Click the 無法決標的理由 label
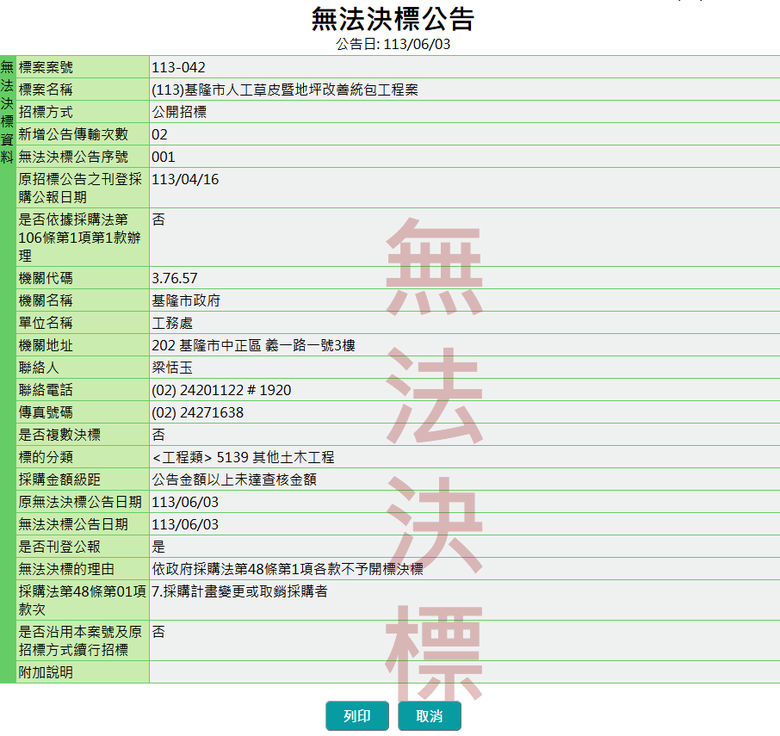 coord(67,569)
